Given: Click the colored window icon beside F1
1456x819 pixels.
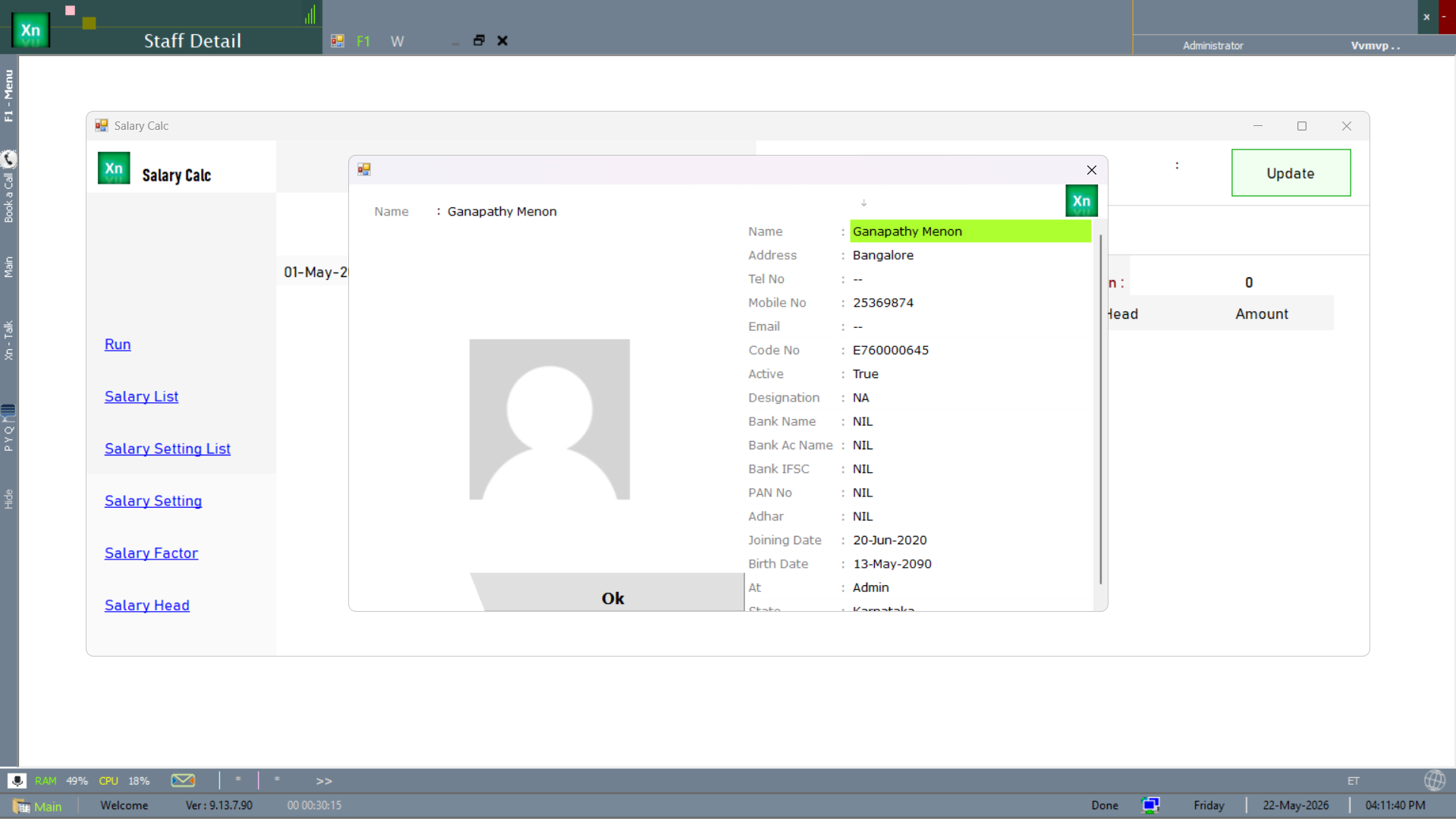Looking at the screenshot, I should point(338,41).
